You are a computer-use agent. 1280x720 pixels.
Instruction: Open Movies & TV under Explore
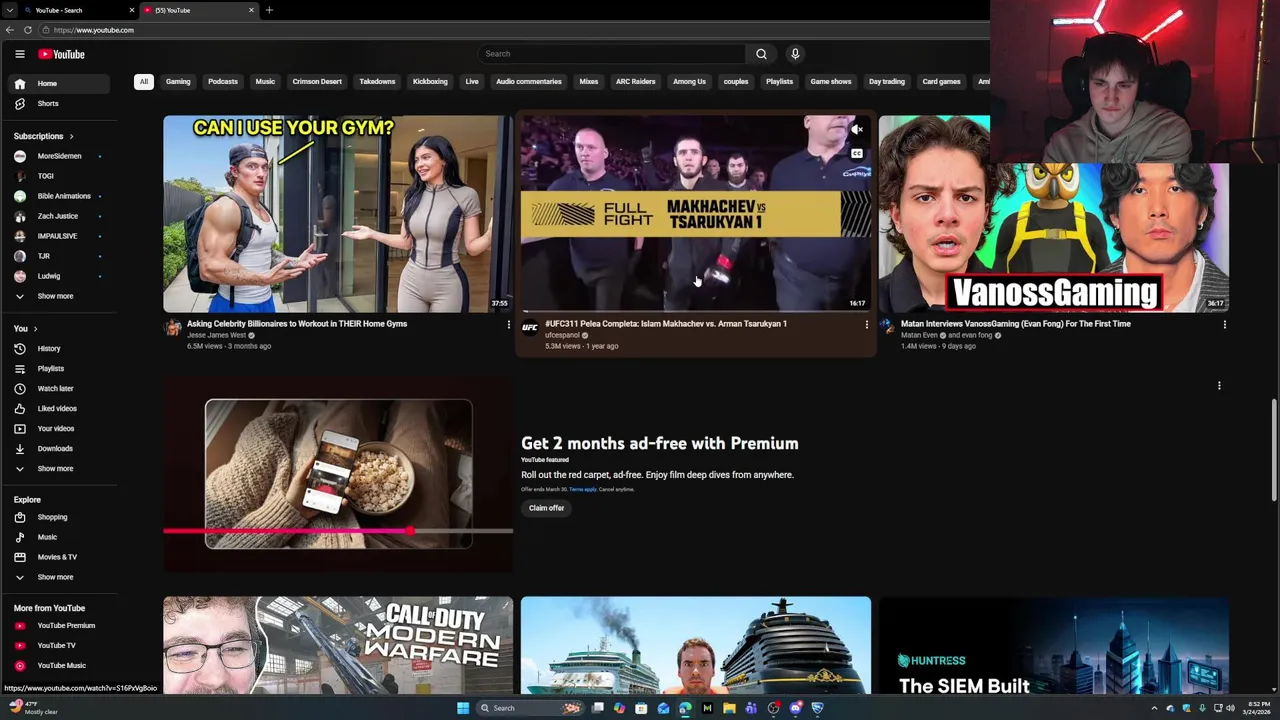tap(60, 558)
